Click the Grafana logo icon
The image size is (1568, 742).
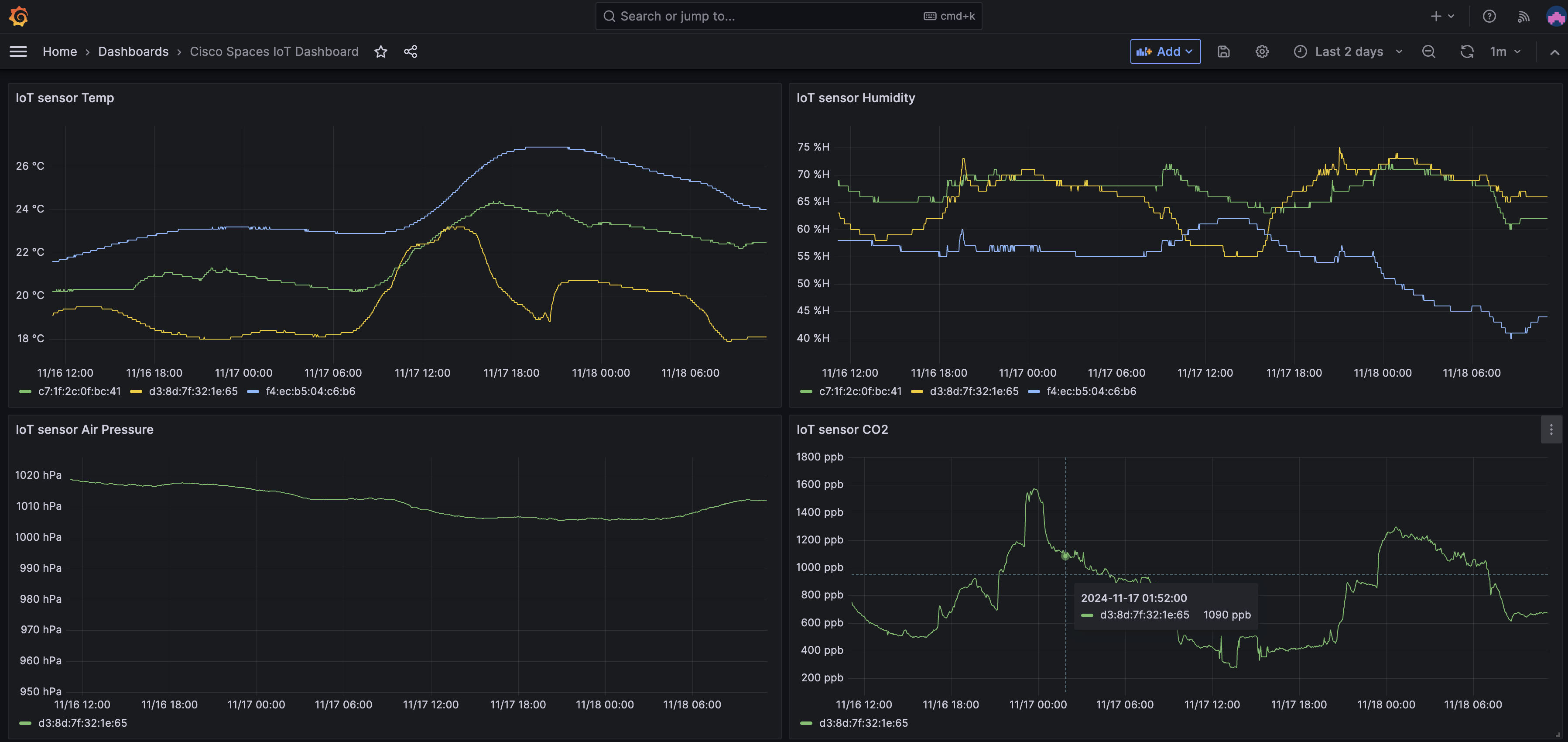click(x=19, y=17)
